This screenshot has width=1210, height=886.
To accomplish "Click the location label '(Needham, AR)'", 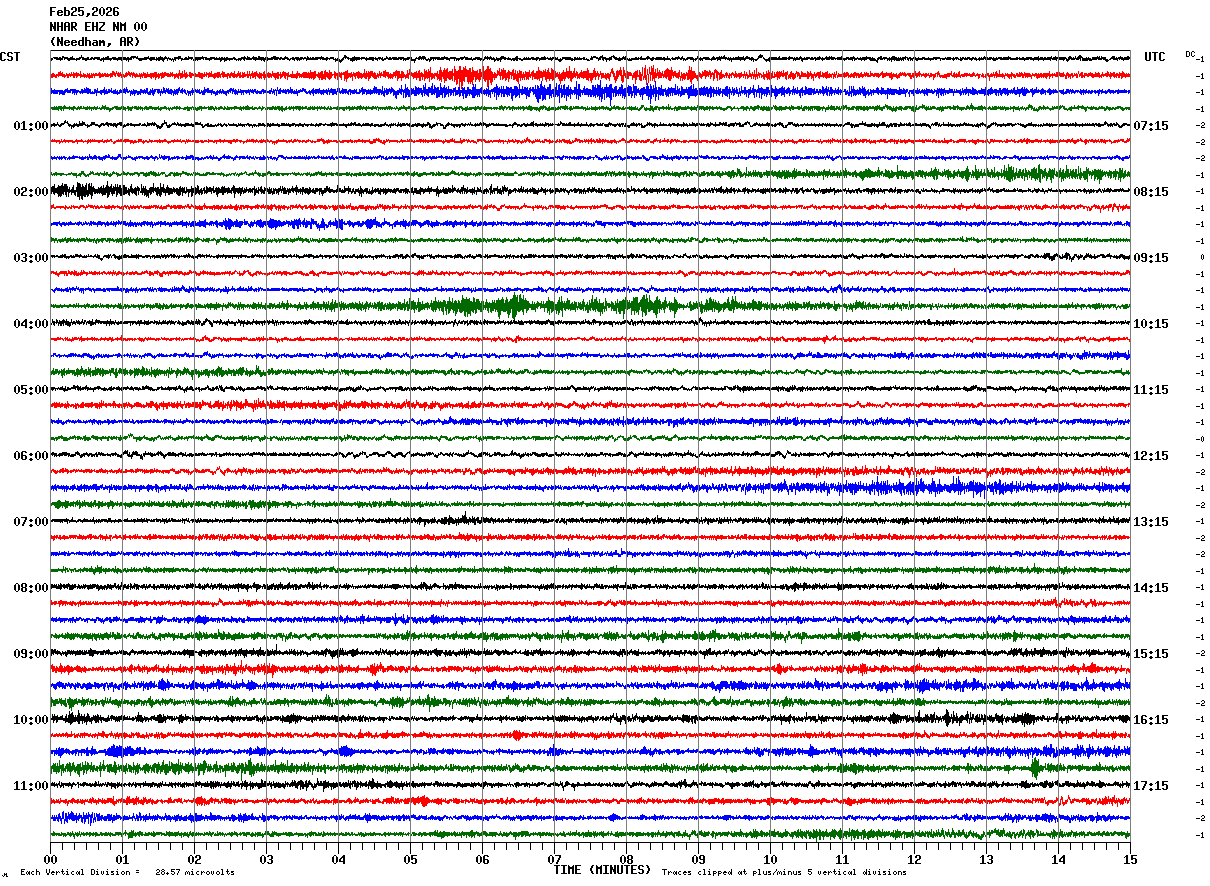I will coord(95,42).
